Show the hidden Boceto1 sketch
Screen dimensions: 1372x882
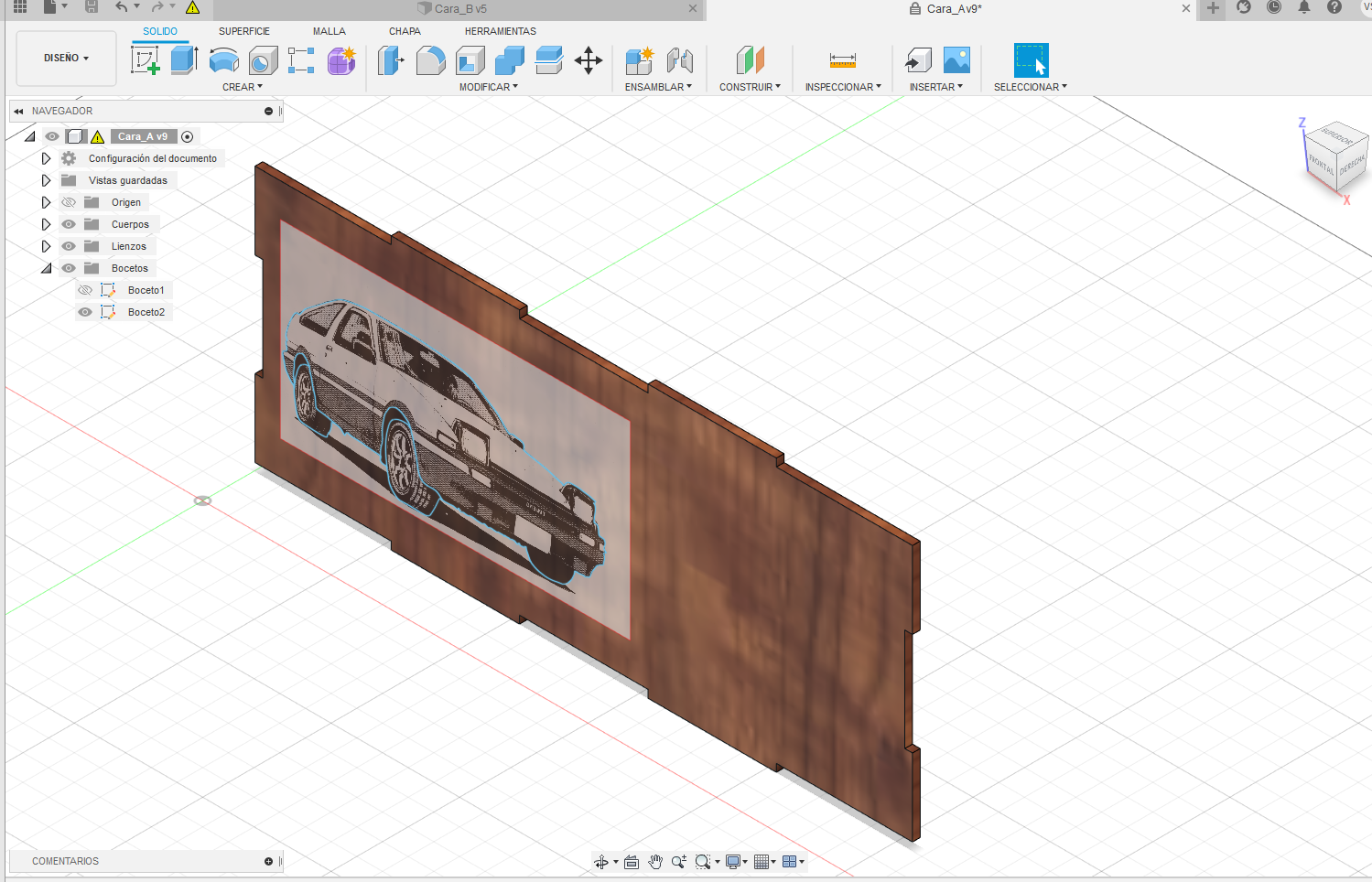coord(85,290)
